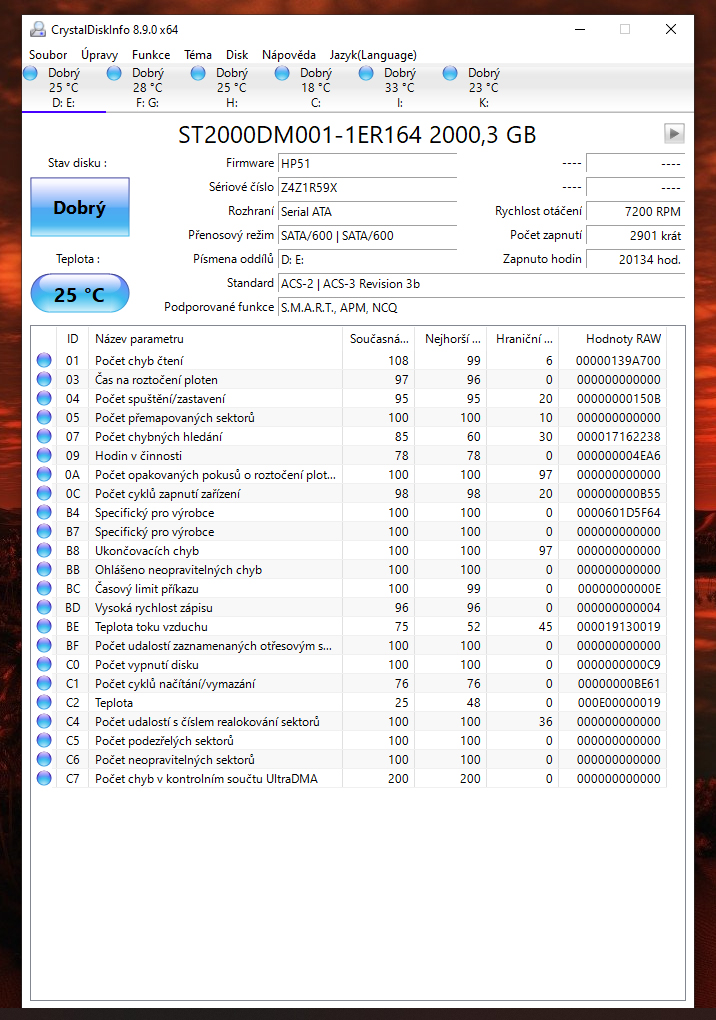
Task: Select the 'Počet přemapovaných sektorů' row
Action: [349, 417]
